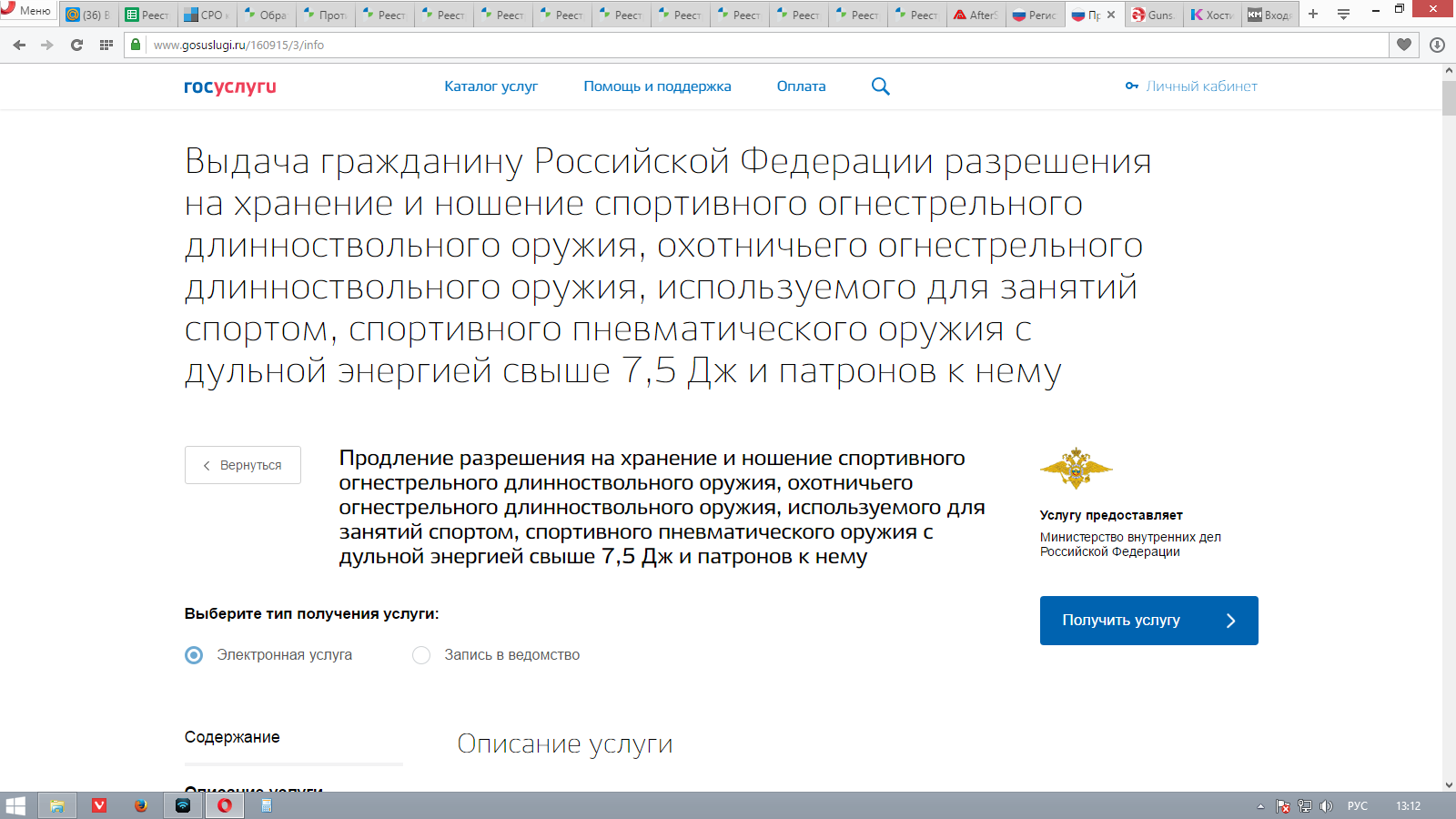Select the 'Электронная услуга' radio option
This screenshot has height=819, width=1456.
coord(194,655)
